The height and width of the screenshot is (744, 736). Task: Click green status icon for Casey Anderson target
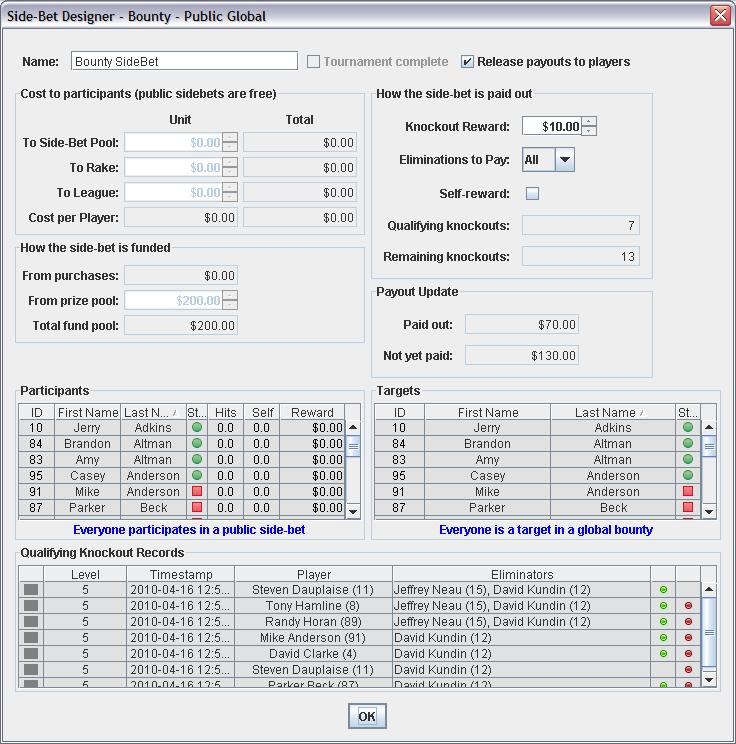(x=688, y=475)
